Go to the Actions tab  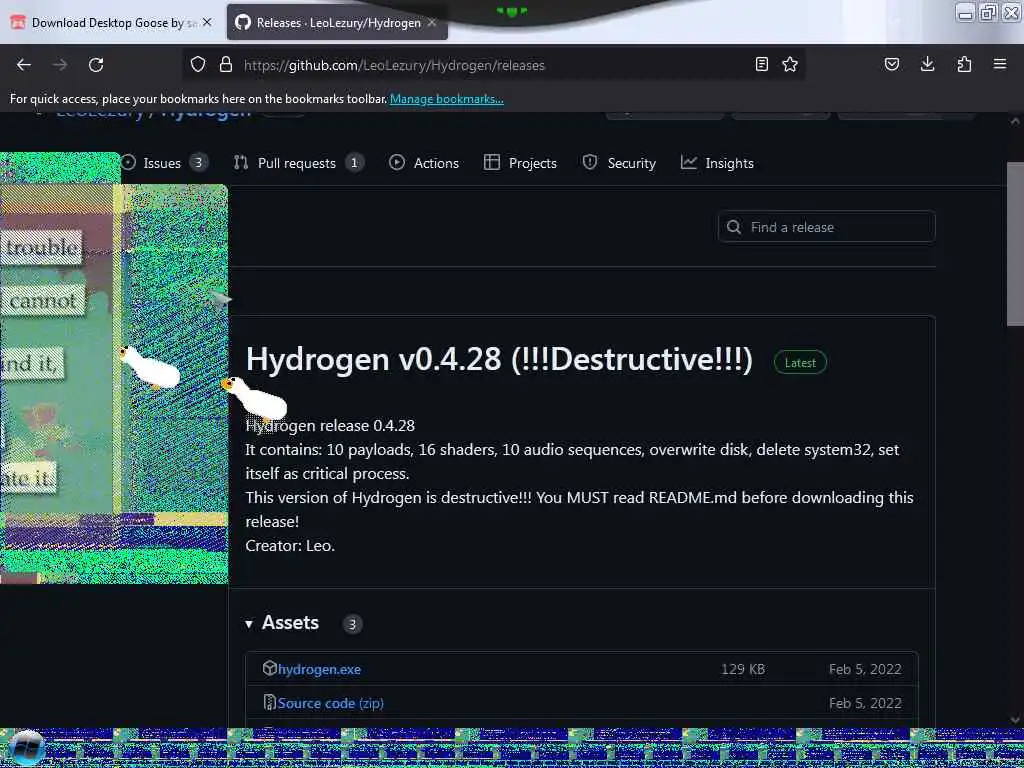[424, 163]
